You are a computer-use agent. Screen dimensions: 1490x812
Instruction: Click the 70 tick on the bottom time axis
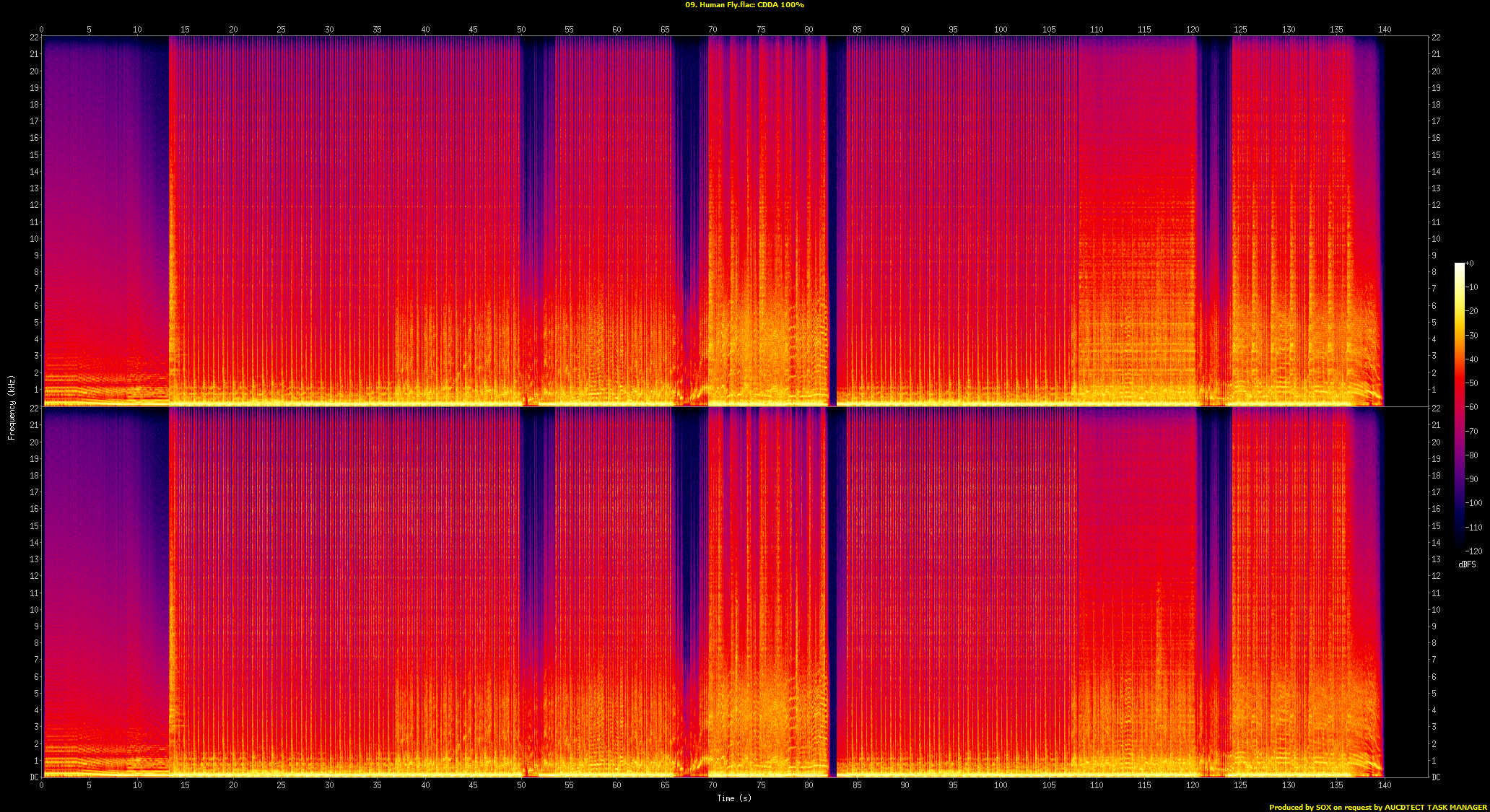(x=713, y=785)
